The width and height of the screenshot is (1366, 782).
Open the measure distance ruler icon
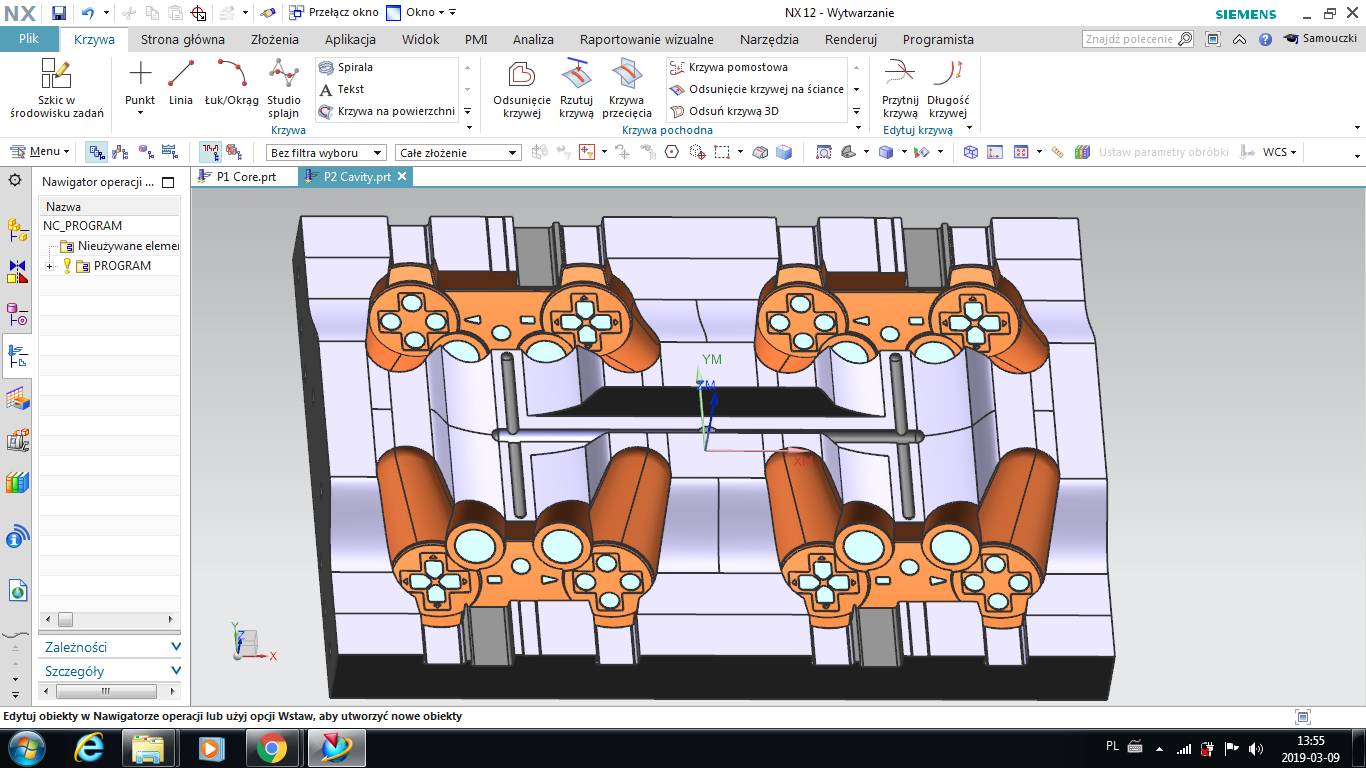pyautogui.click(x=1058, y=152)
